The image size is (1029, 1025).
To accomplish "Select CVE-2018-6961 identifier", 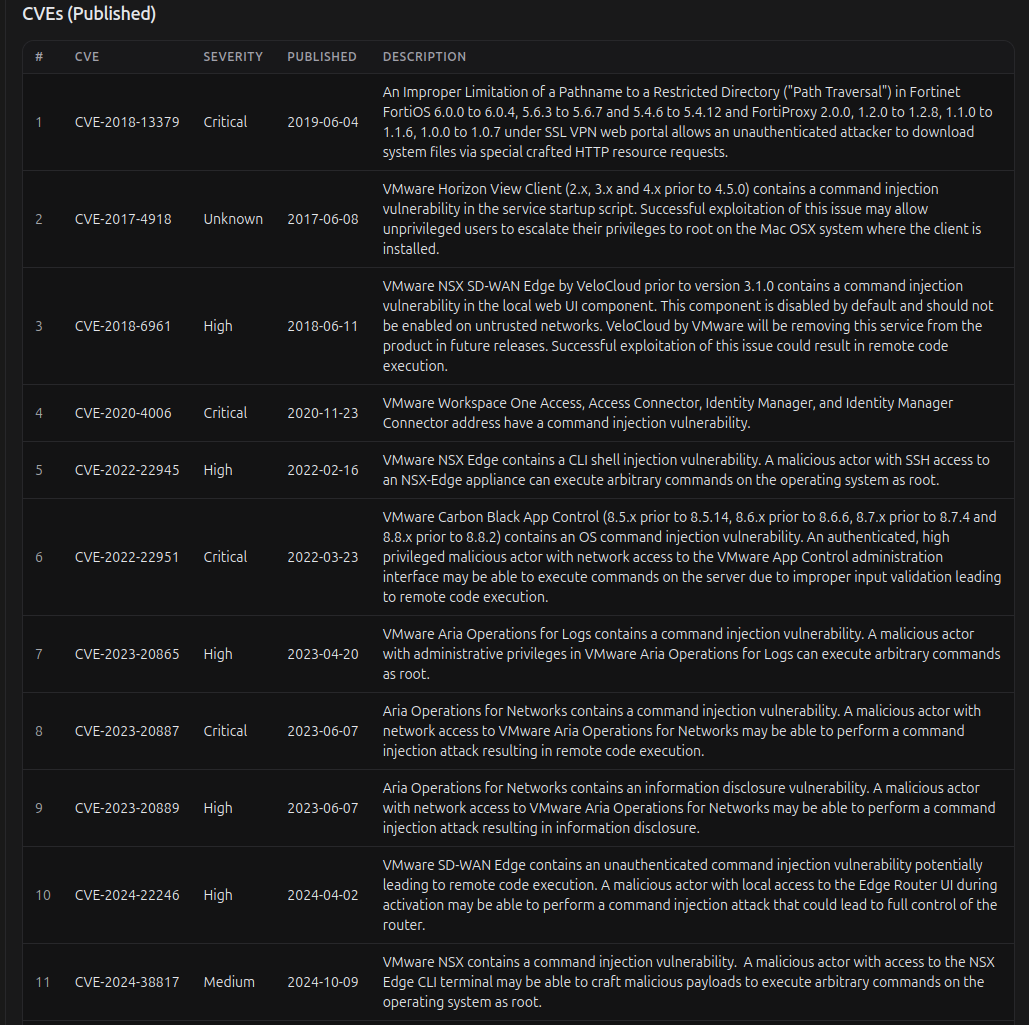I will pos(123,326).
